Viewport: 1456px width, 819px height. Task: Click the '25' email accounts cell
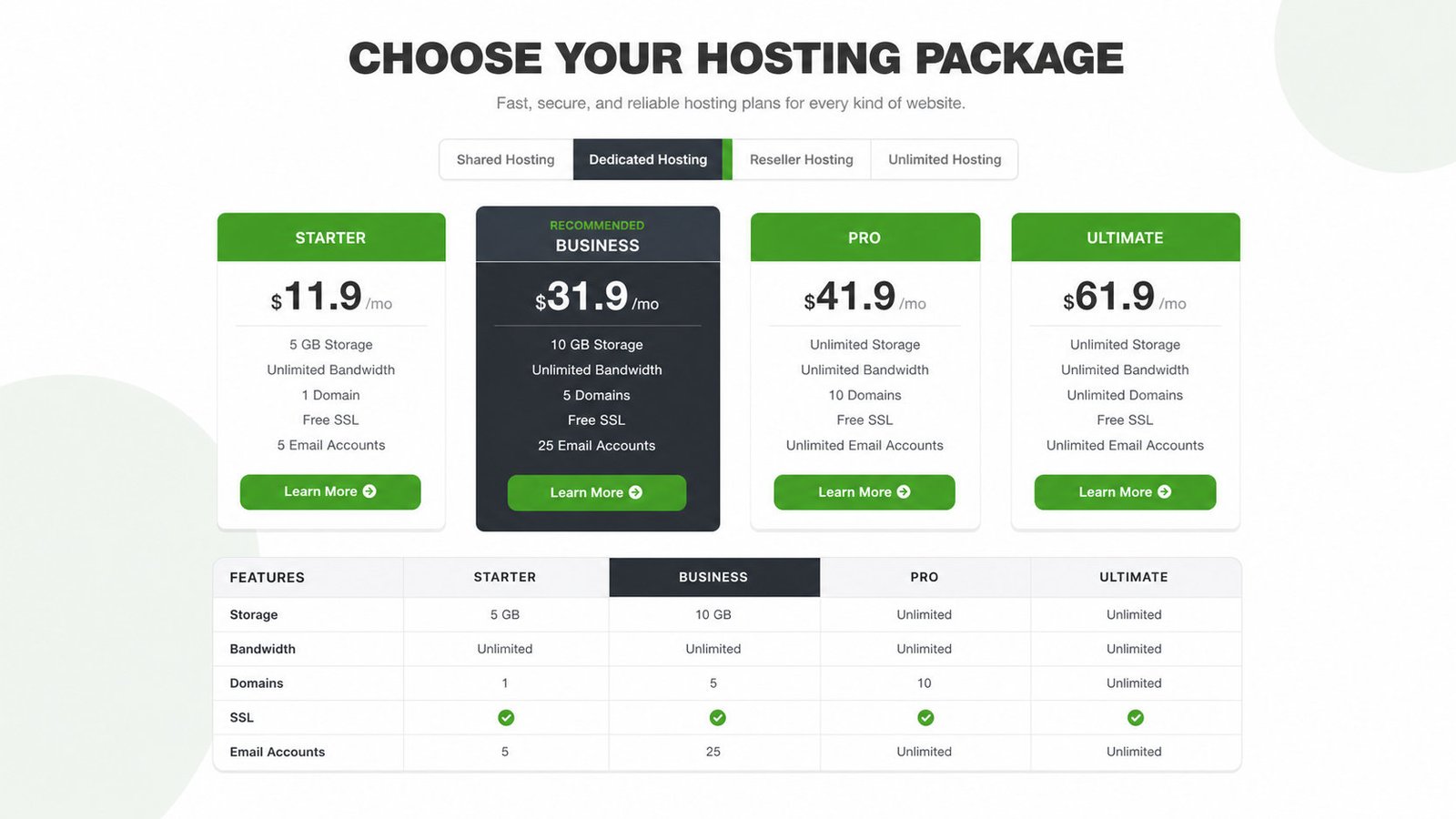coord(713,752)
